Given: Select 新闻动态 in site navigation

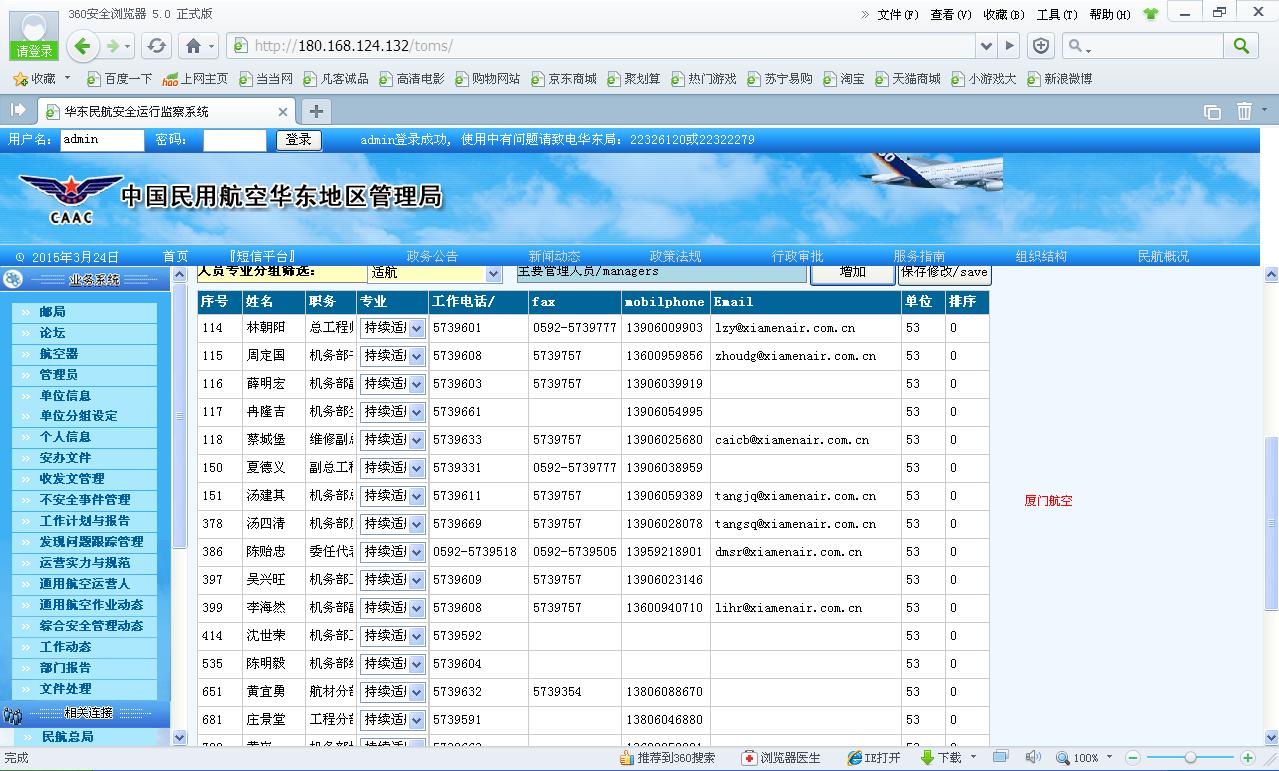Looking at the screenshot, I should (x=555, y=256).
